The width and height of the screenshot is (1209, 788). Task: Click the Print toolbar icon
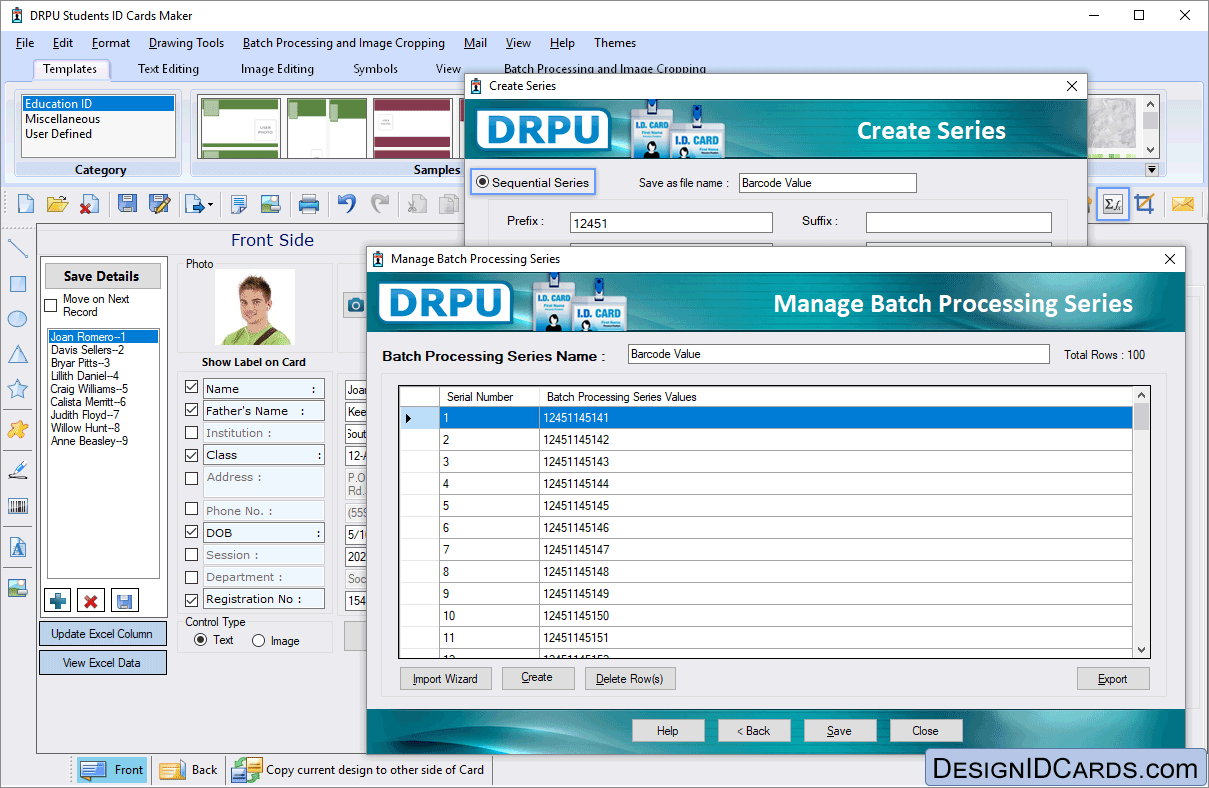click(x=309, y=204)
